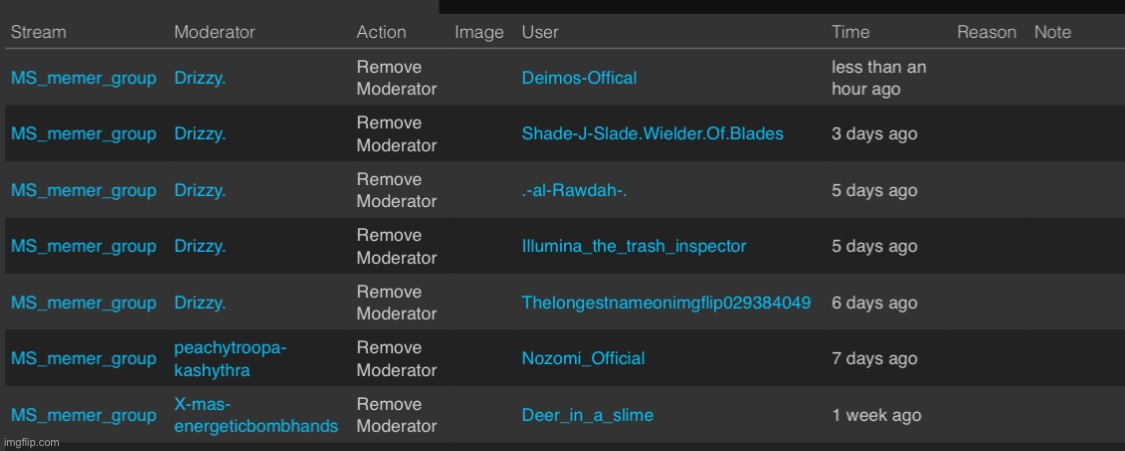Select the Illumina_the_trash_inspector user link
This screenshot has width=1125, height=451.
[634, 246]
